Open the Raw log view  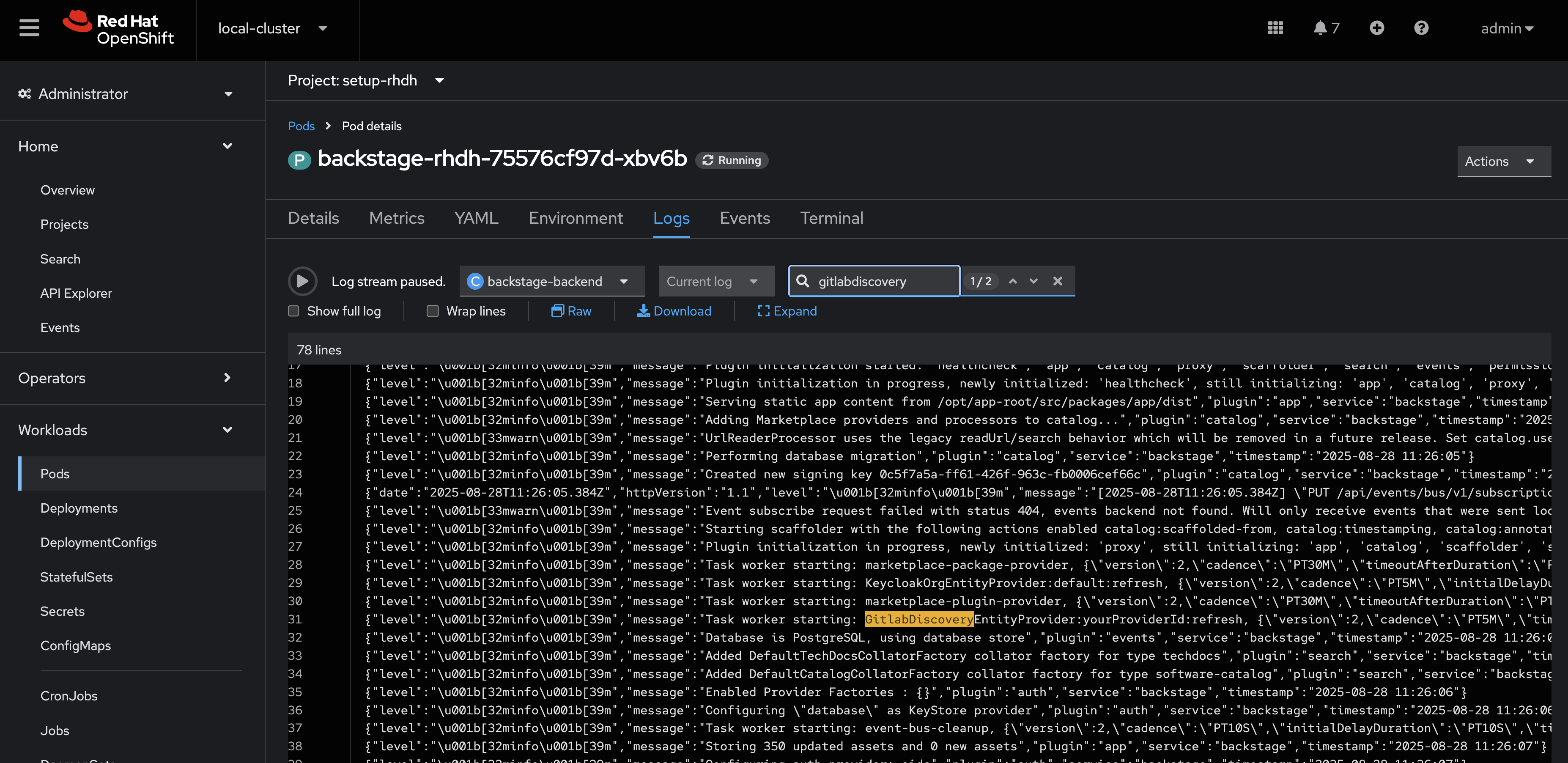pos(571,311)
